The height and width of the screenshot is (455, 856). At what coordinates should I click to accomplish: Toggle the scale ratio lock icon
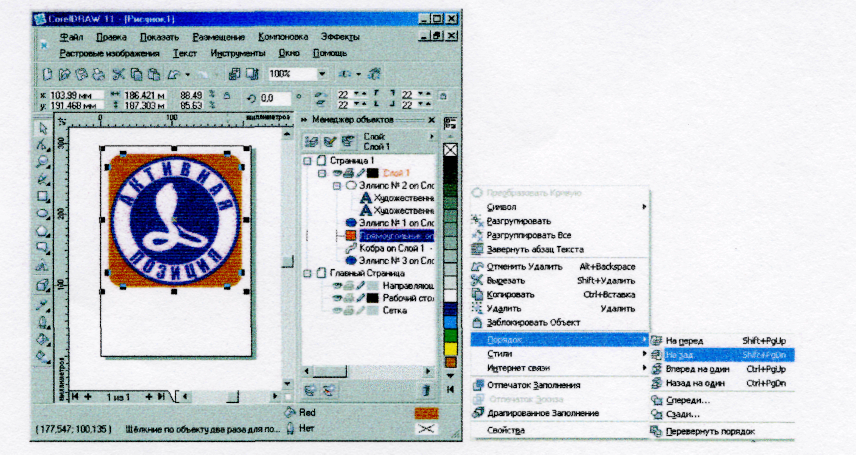click(227, 96)
